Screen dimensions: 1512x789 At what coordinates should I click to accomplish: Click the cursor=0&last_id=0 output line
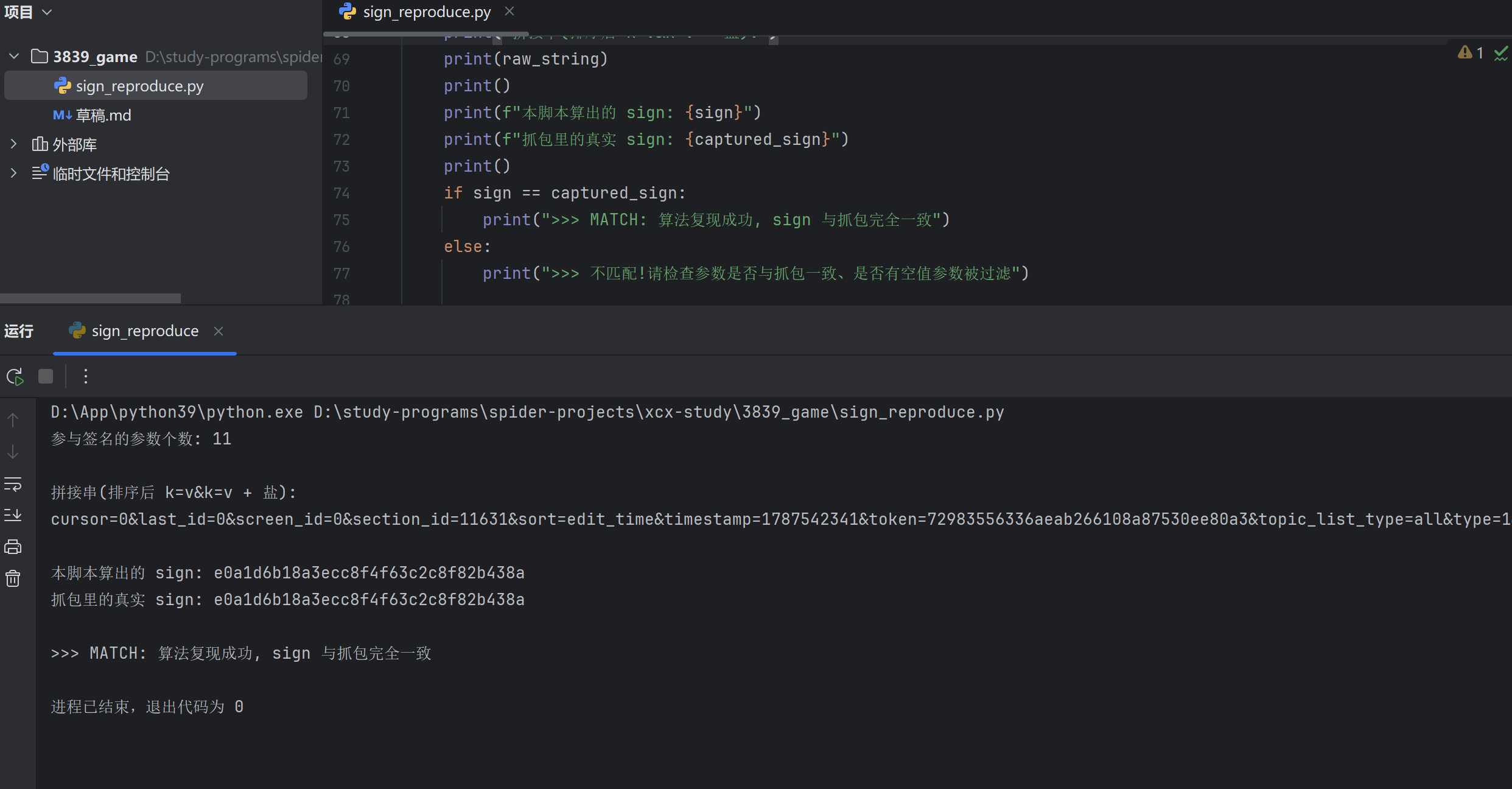(780, 519)
